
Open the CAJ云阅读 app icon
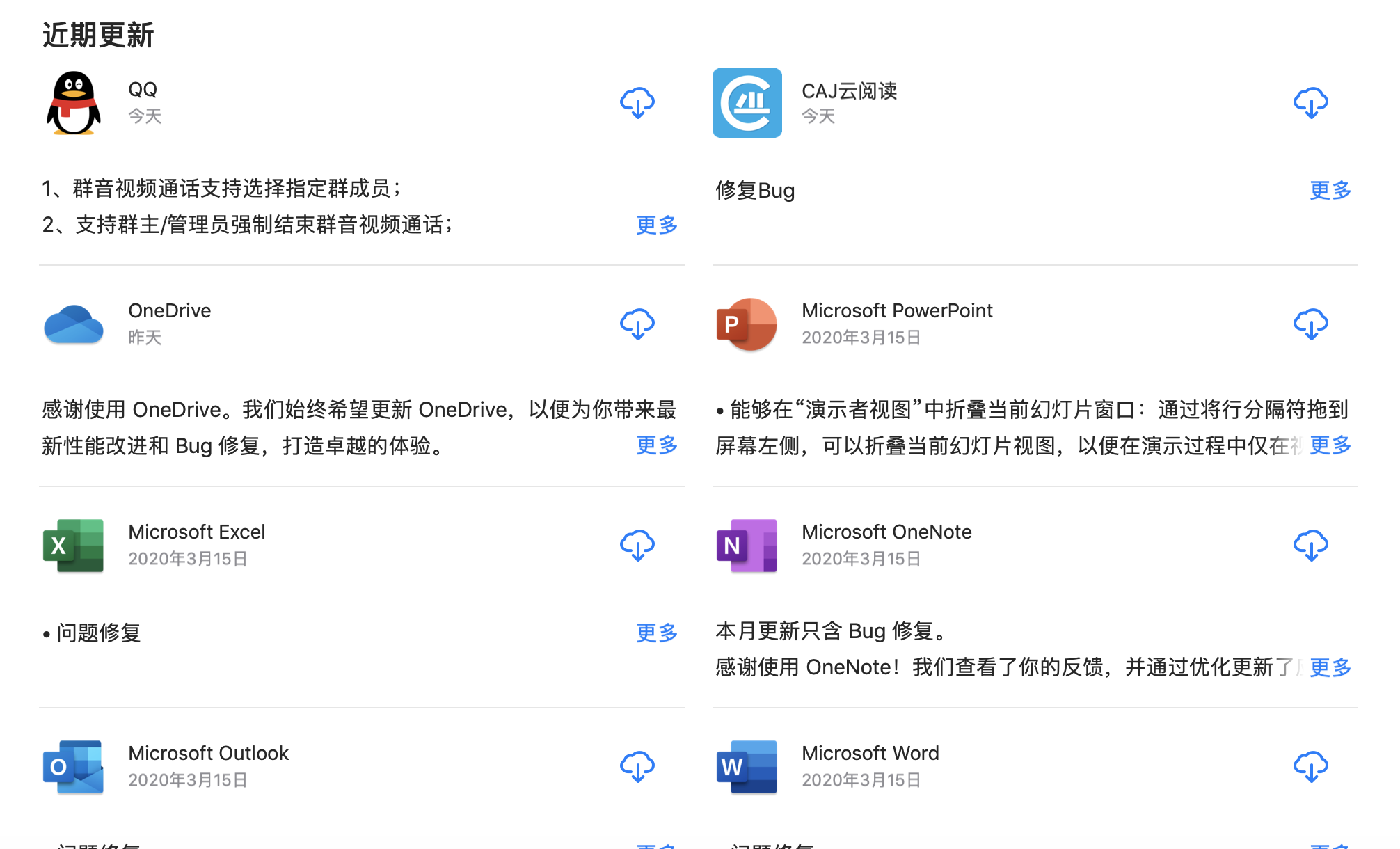747,103
